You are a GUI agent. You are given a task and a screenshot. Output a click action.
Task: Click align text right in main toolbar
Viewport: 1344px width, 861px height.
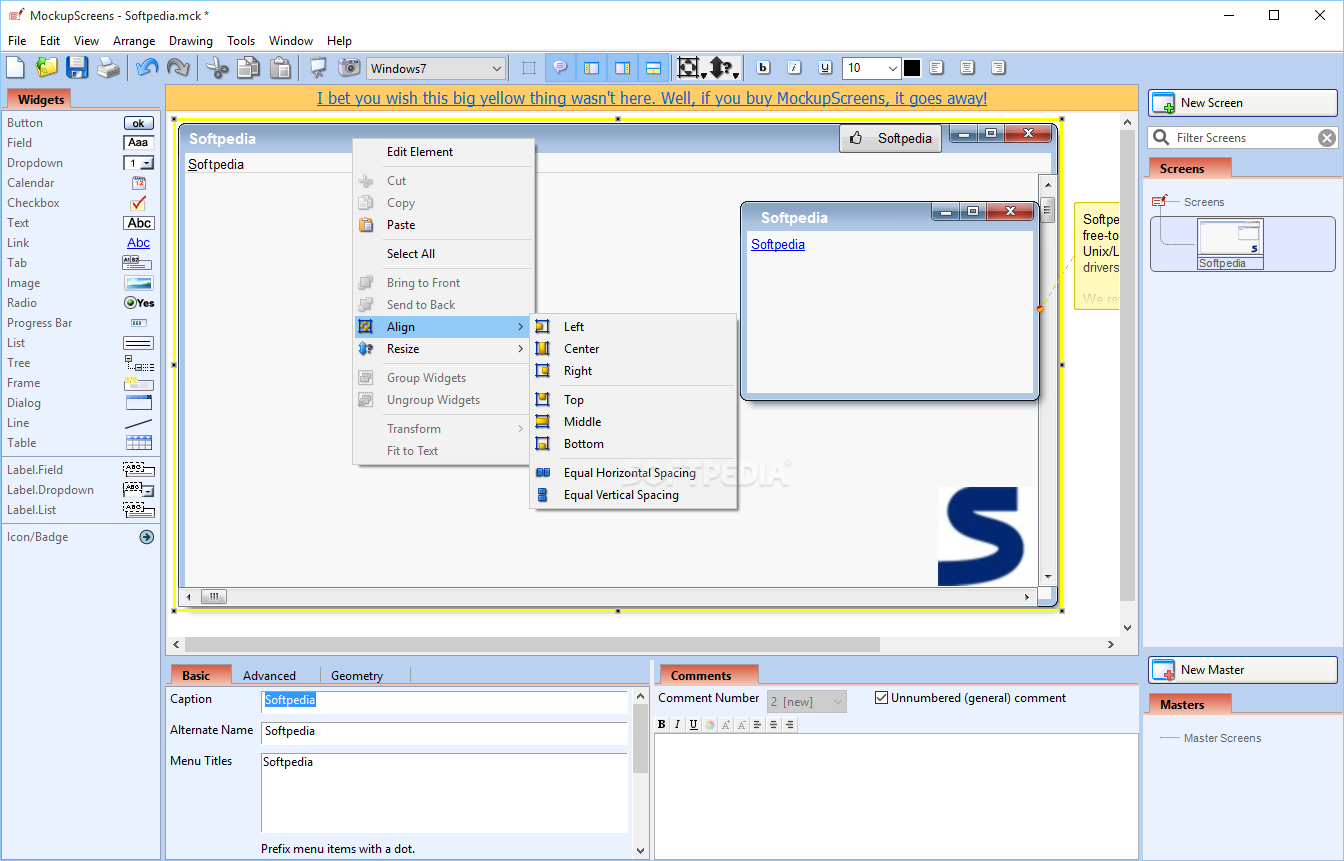[x=998, y=68]
